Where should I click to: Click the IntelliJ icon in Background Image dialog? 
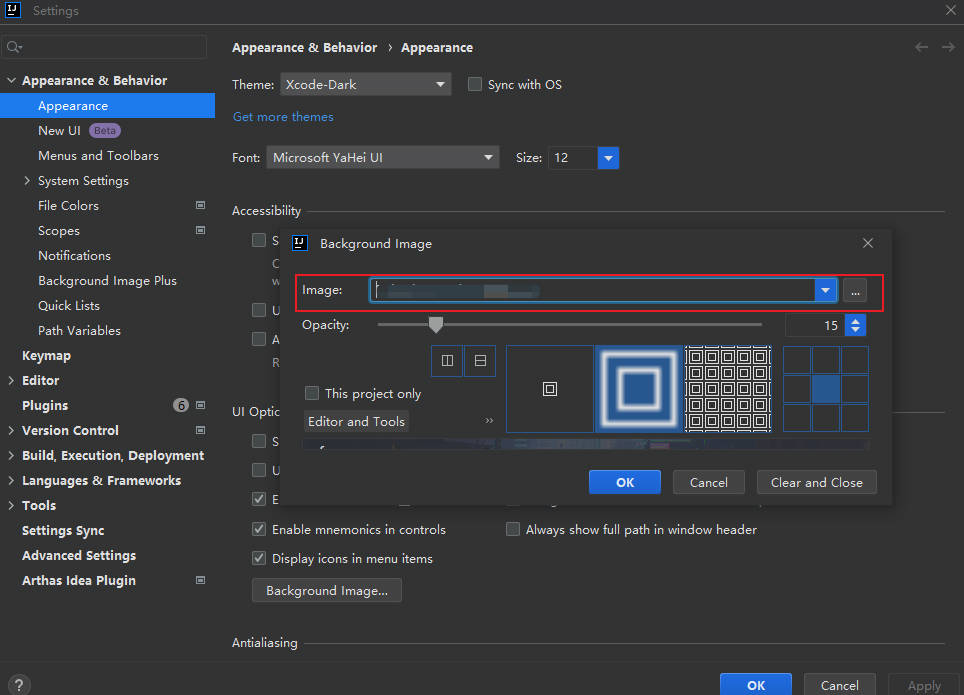pyautogui.click(x=300, y=243)
